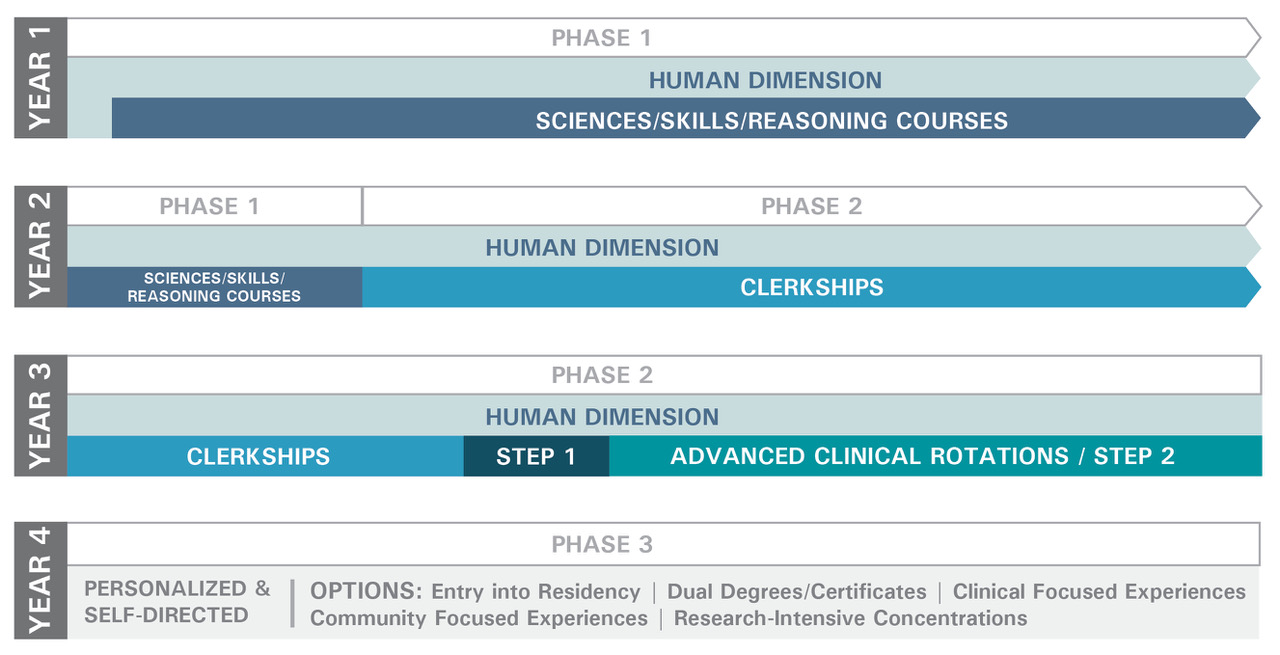Image resolution: width=1280 pixels, height=655 pixels.
Task: Select the Human Dimension bar in Year 3
Action: click(602, 416)
